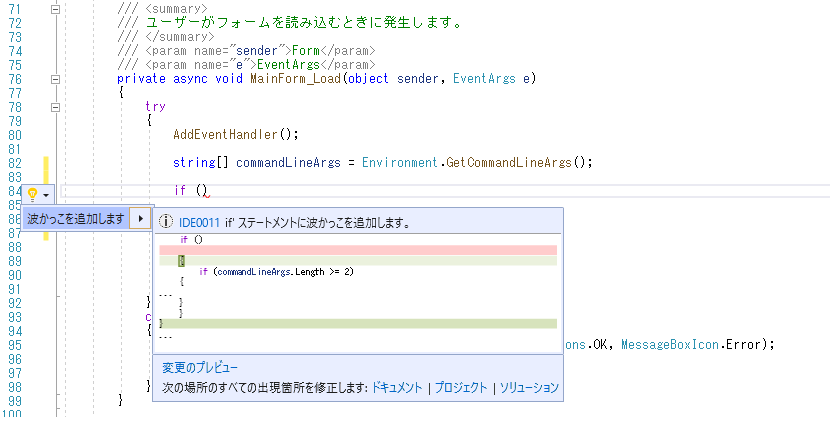
Task: Click the info icon in preview header
Action: pyautogui.click(x=166, y=221)
